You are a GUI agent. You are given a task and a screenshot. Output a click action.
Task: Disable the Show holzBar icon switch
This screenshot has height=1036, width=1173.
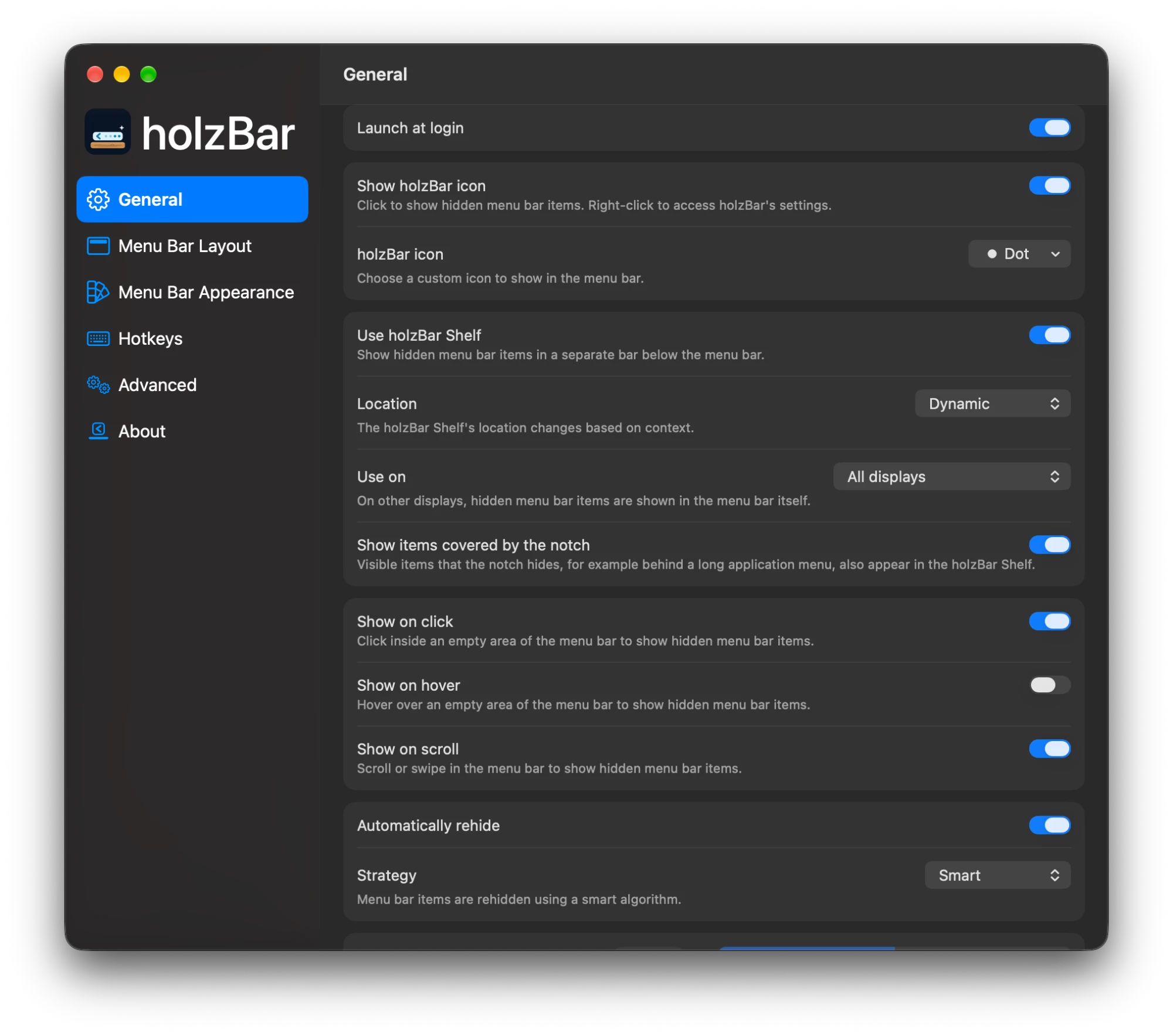pyautogui.click(x=1049, y=186)
